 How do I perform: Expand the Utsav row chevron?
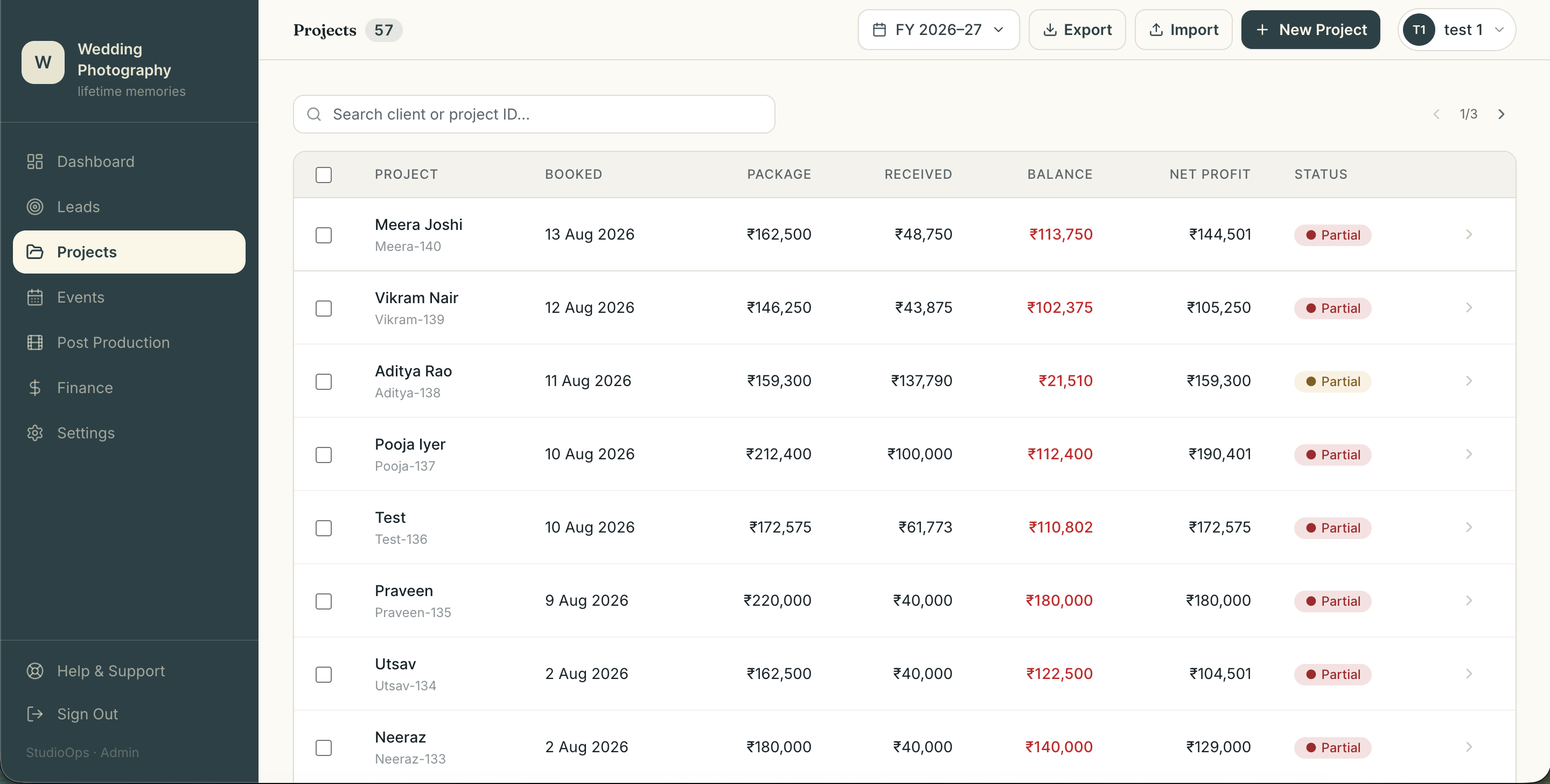pos(1469,673)
